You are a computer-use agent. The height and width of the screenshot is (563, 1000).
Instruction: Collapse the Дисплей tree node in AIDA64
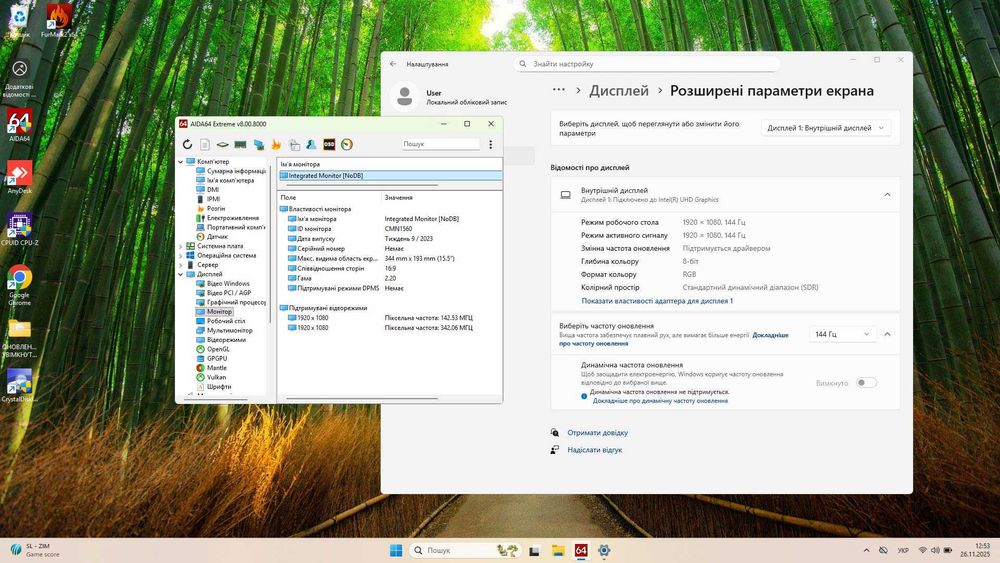[x=180, y=274]
